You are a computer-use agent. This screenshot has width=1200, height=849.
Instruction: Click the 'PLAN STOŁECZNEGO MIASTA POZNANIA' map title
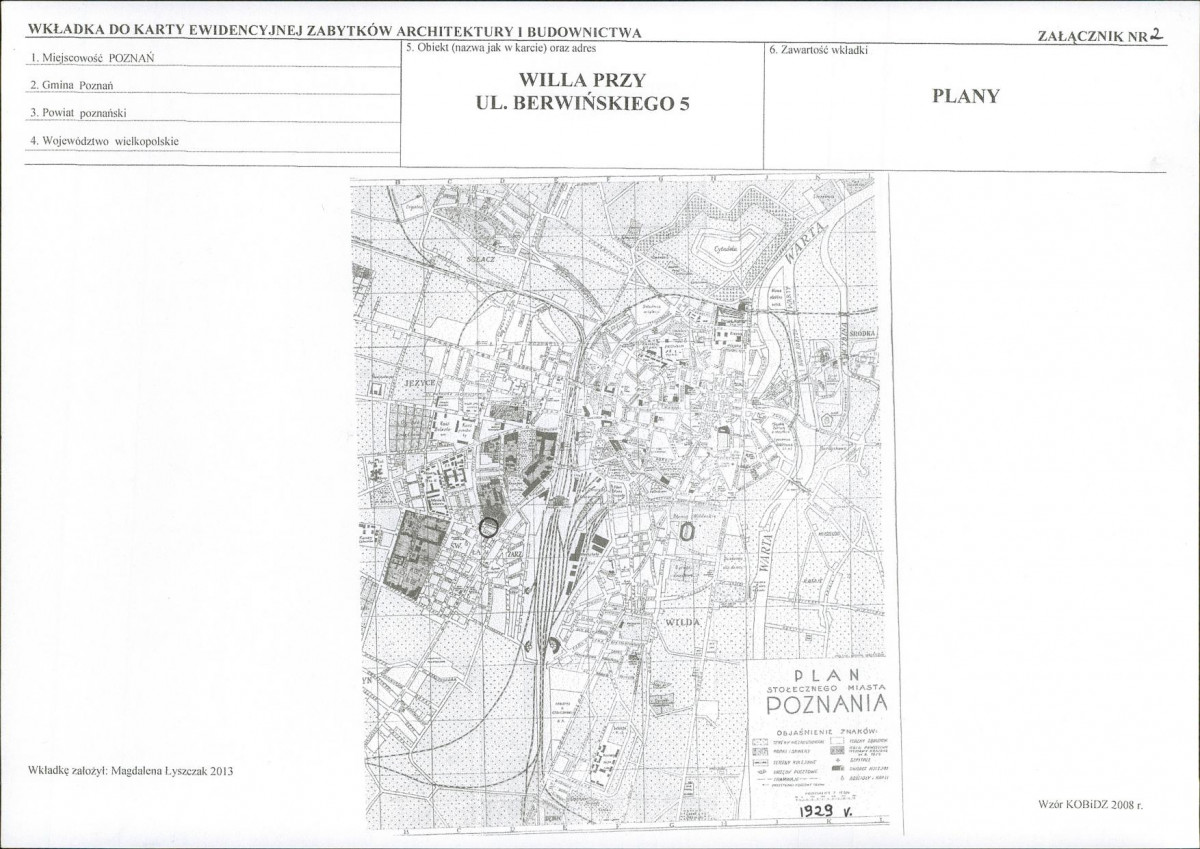point(826,692)
